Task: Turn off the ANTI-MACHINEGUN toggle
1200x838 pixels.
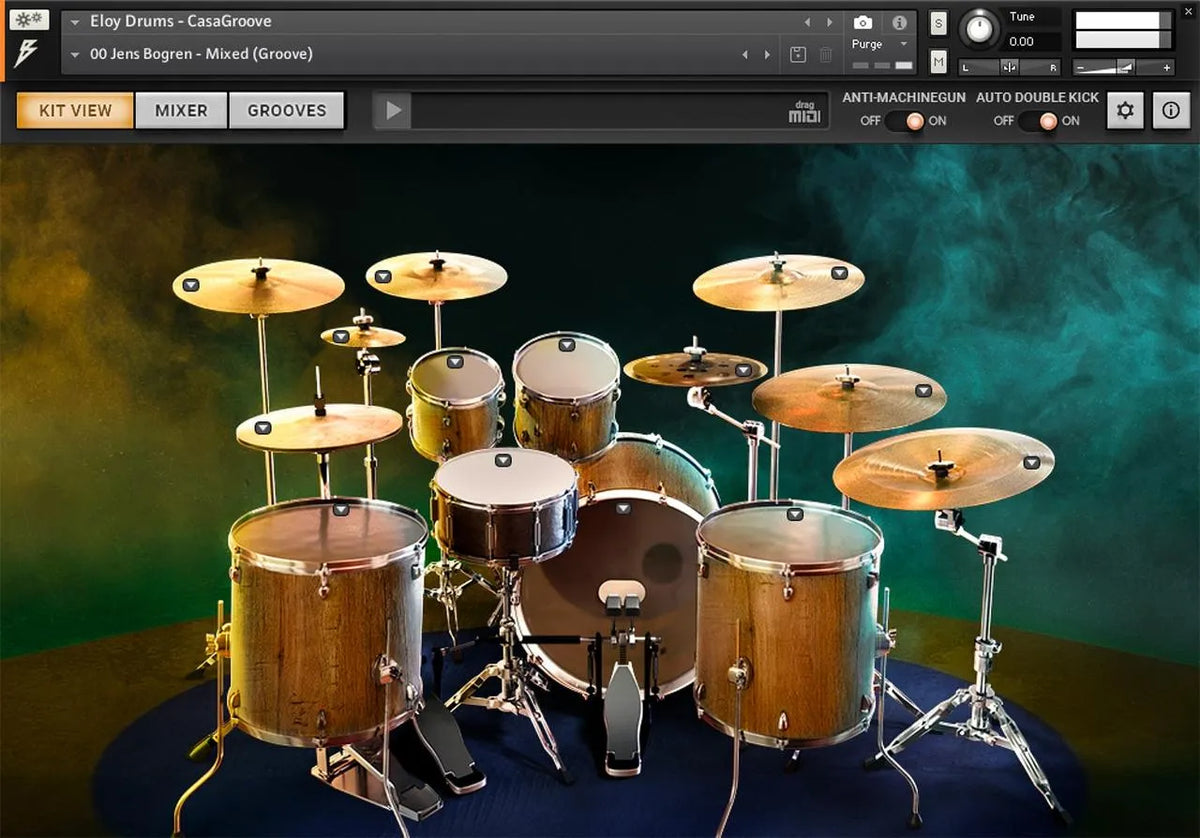Action: (872, 121)
